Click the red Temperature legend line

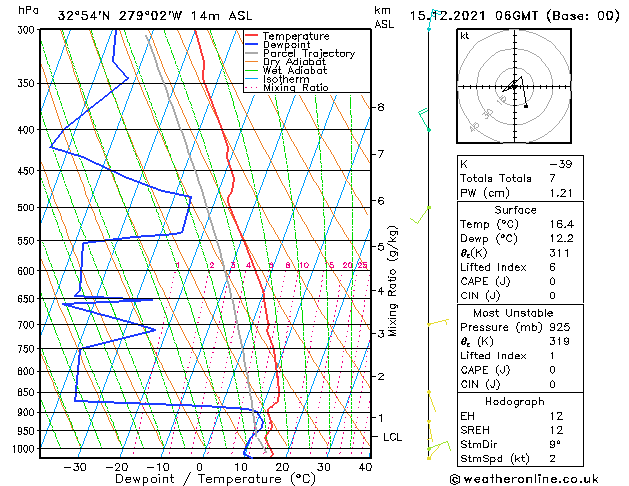pos(252,36)
